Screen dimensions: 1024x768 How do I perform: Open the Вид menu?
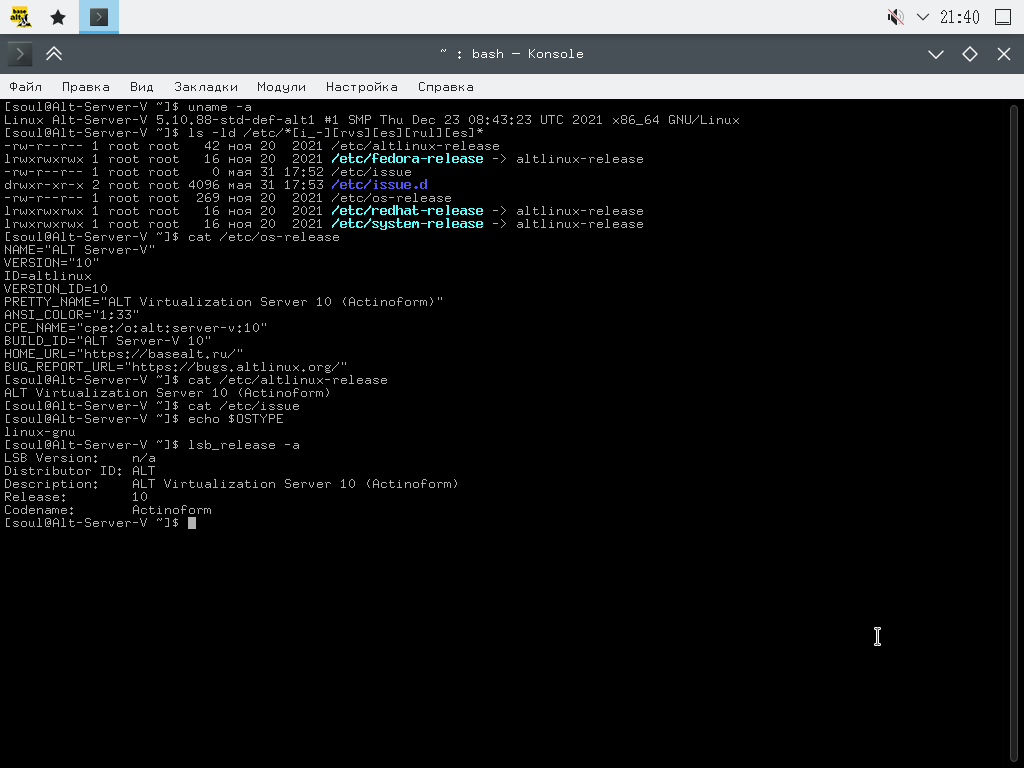pos(142,87)
